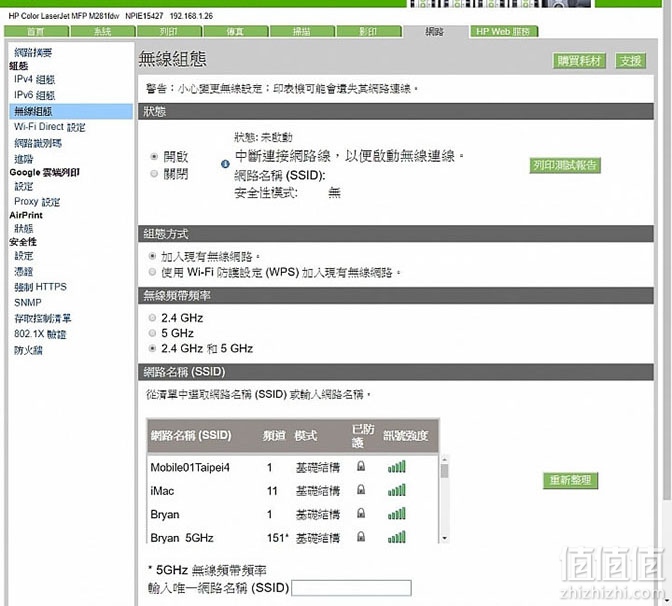Open 防火牆 in the sidebar
The height and width of the screenshot is (606, 672).
click(28, 350)
